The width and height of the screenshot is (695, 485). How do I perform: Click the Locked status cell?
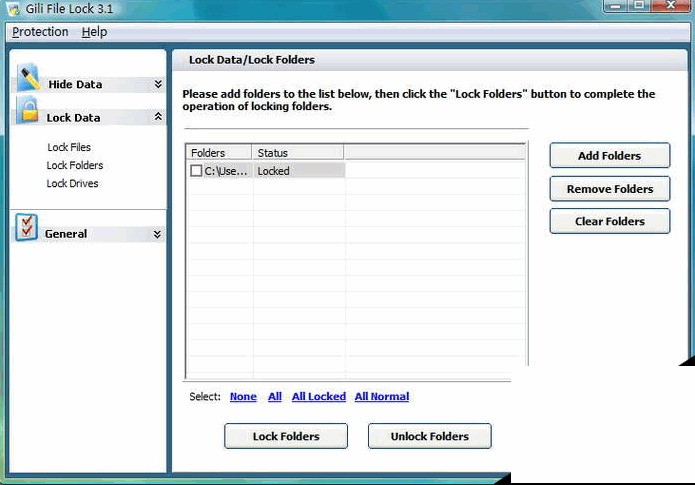pyautogui.click(x=299, y=171)
